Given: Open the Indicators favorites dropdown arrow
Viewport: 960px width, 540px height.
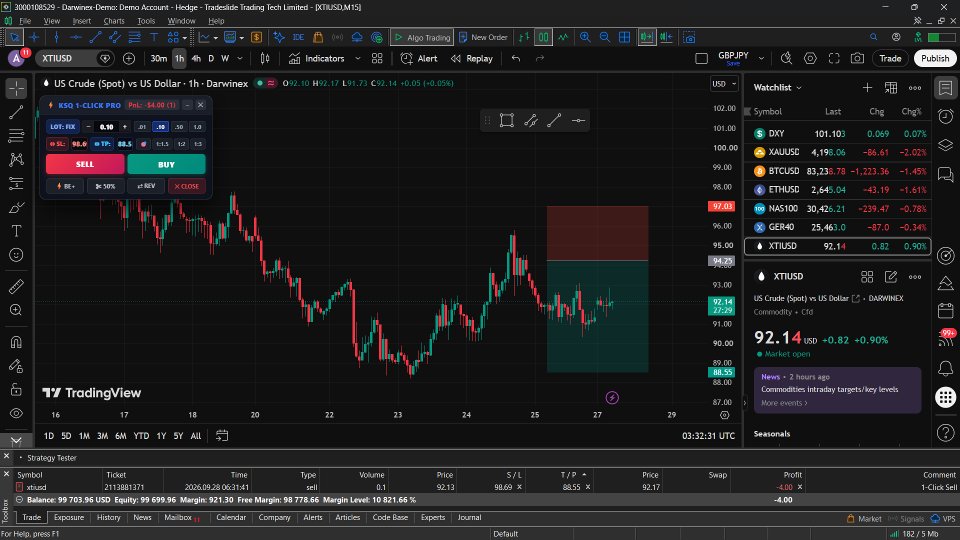Looking at the screenshot, I should 358,58.
